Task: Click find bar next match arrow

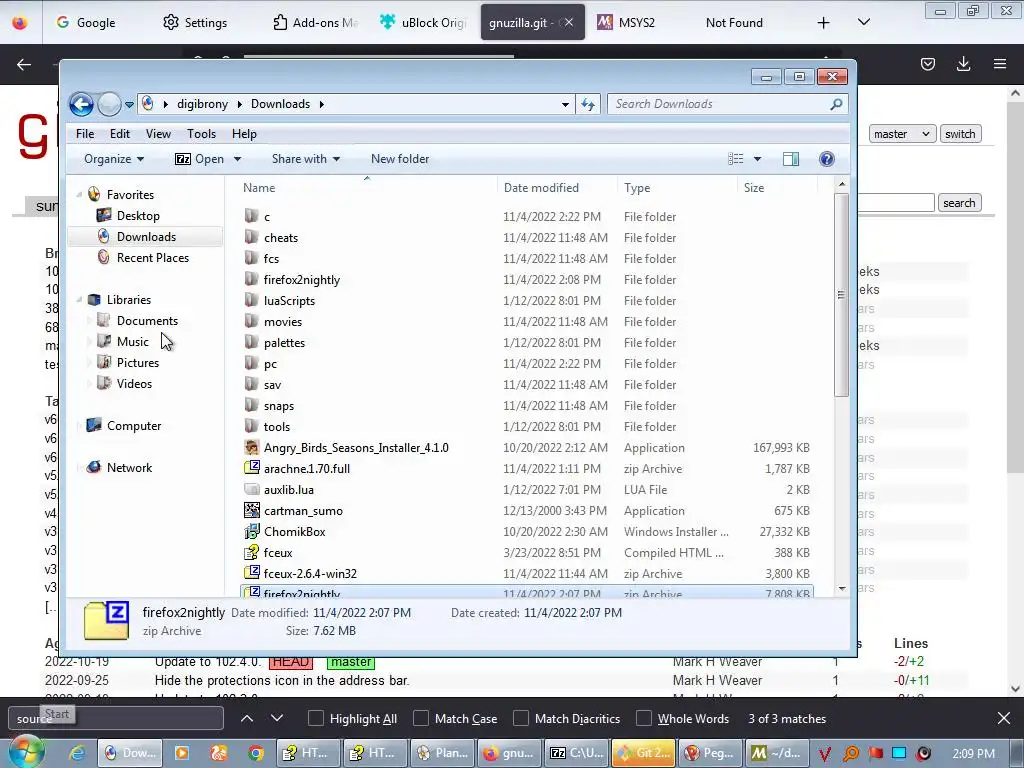Action: tap(277, 718)
